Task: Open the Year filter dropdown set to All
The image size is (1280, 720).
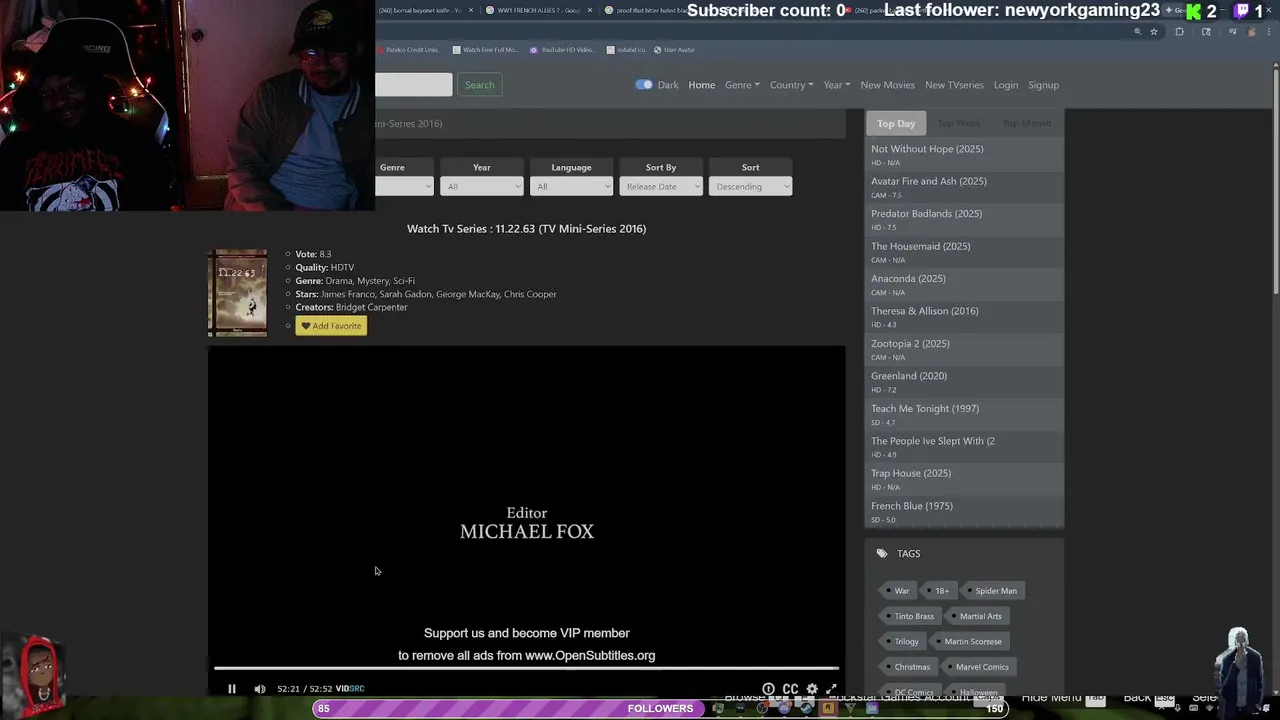Action: [x=481, y=186]
